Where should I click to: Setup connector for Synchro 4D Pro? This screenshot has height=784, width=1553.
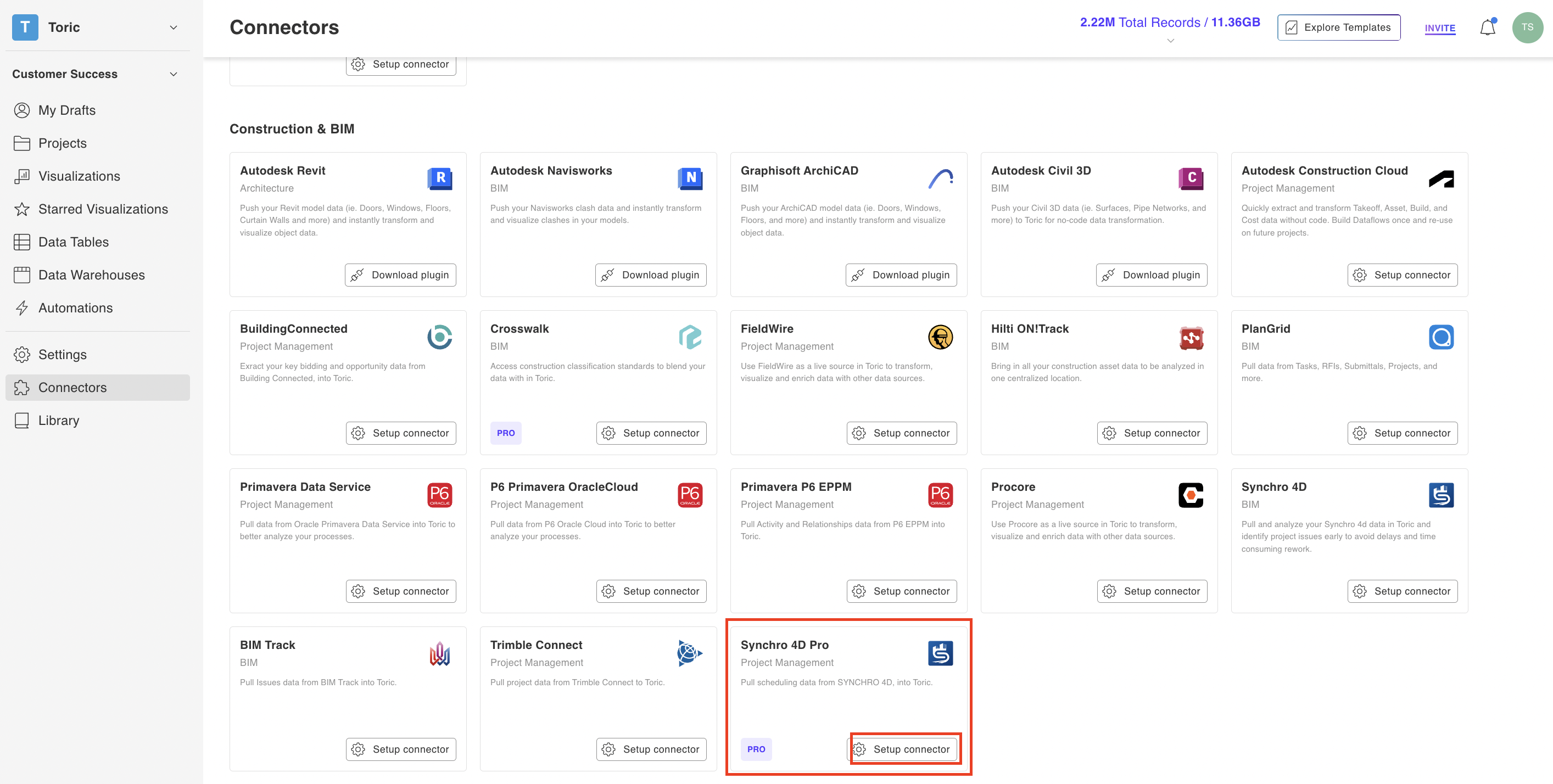(x=902, y=749)
